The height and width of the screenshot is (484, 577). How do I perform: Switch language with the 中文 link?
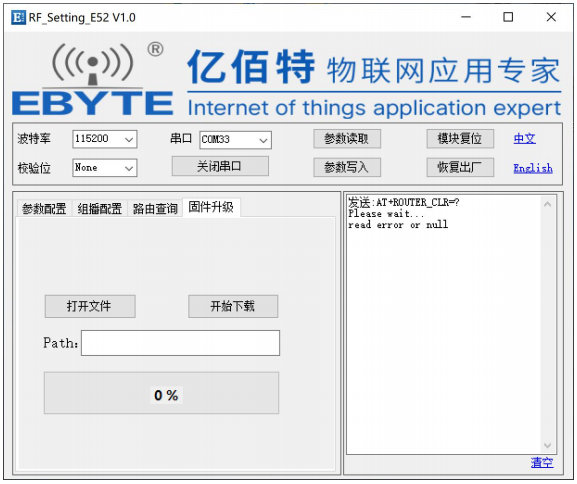coord(524,139)
